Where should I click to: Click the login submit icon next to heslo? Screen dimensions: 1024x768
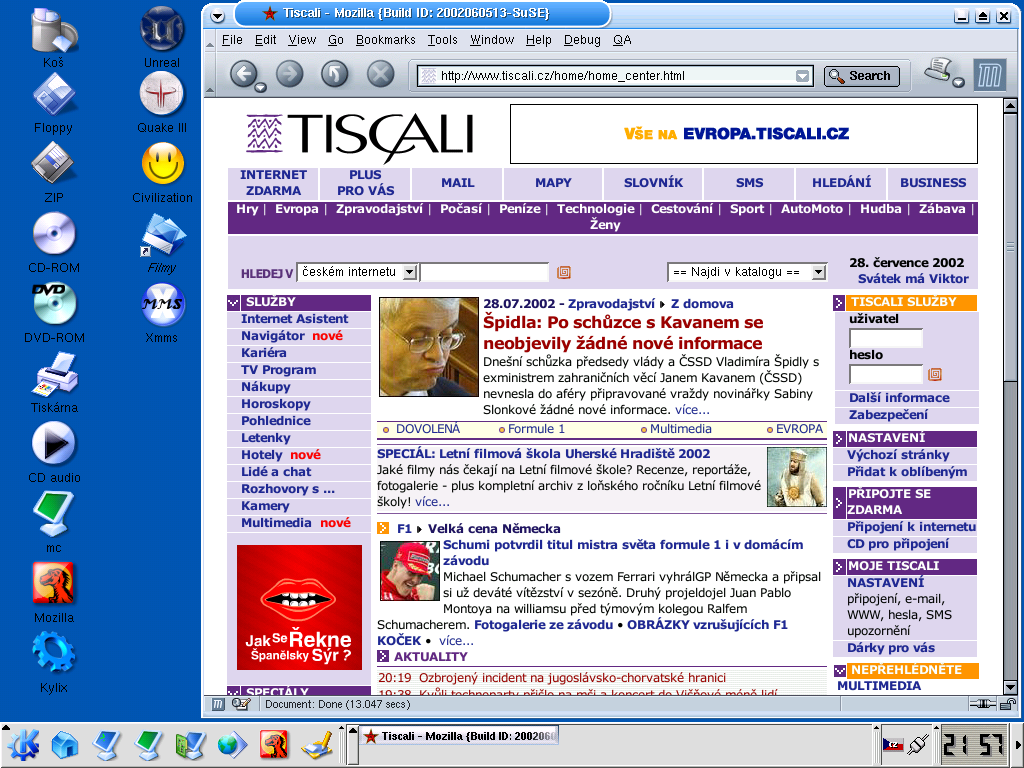935,374
